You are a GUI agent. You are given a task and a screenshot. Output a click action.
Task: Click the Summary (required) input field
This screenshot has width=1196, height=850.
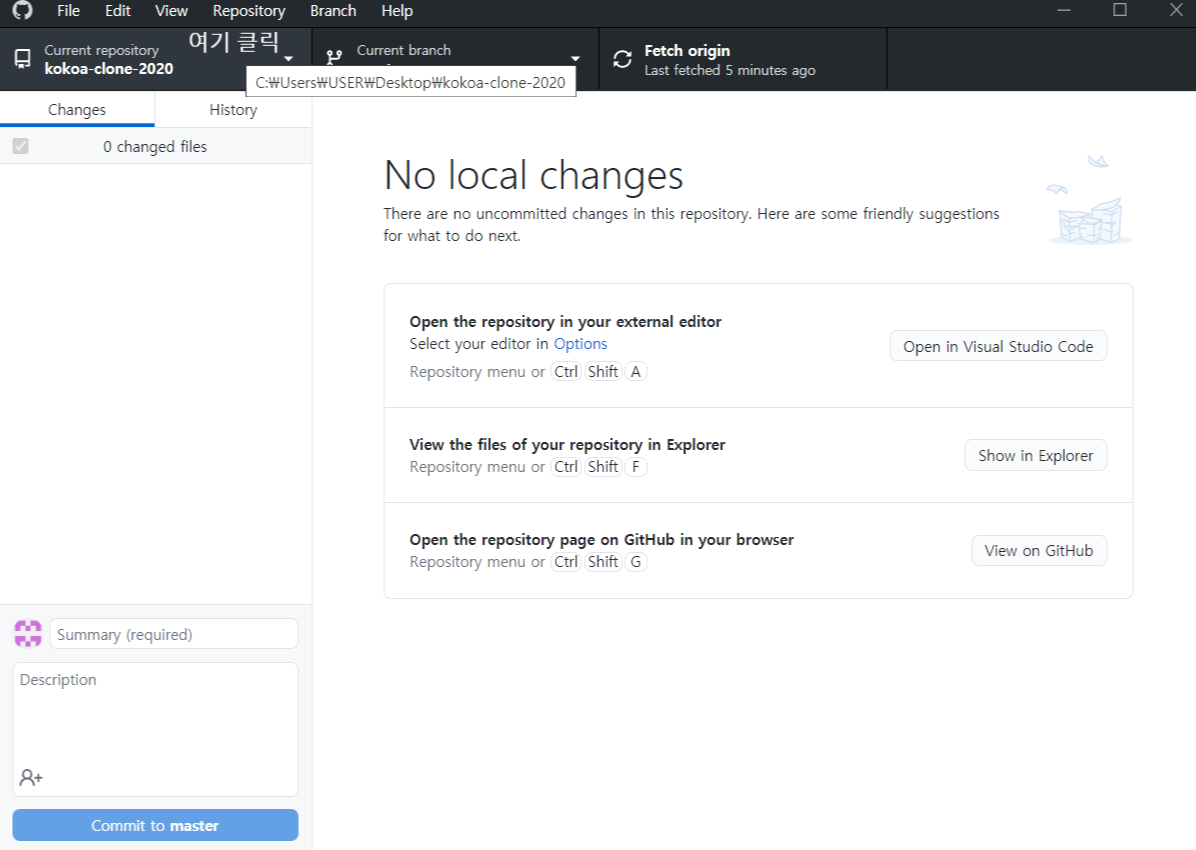[174, 634]
